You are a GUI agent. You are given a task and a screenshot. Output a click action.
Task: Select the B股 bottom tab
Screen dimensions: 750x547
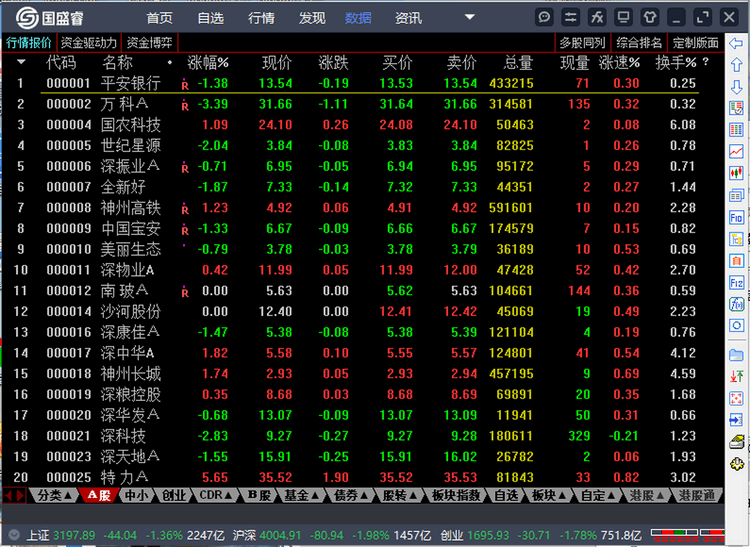coord(259,495)
